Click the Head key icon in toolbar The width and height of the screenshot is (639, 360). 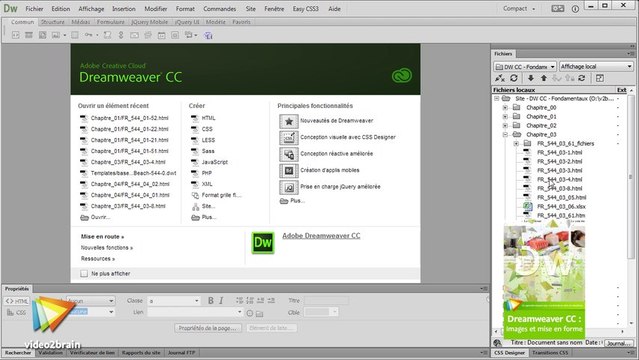pyautogui.click(x=88, y=35)
